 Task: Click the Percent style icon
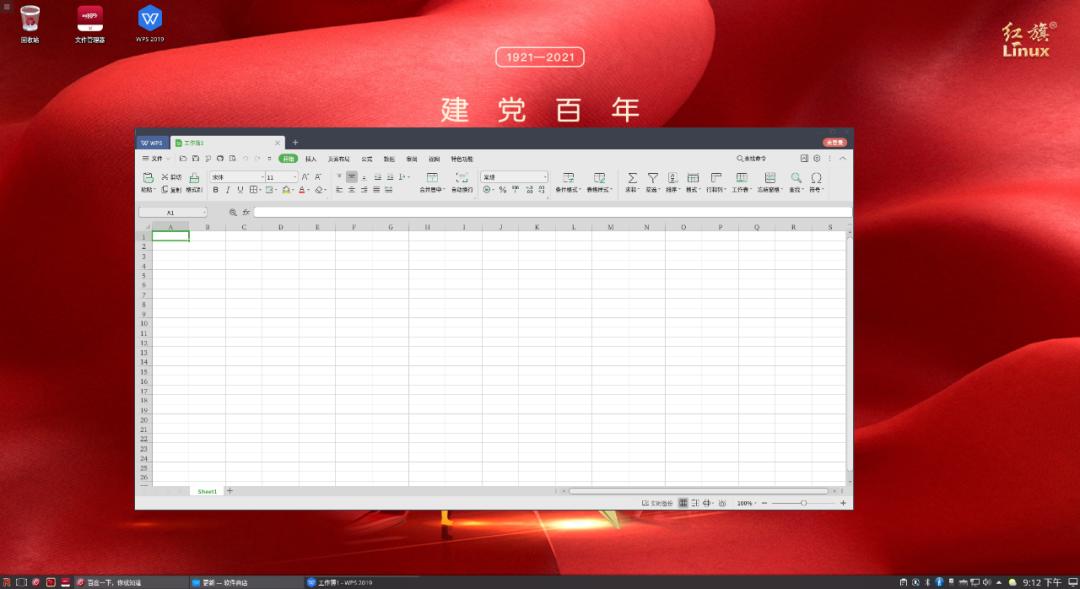click(502, 189)
